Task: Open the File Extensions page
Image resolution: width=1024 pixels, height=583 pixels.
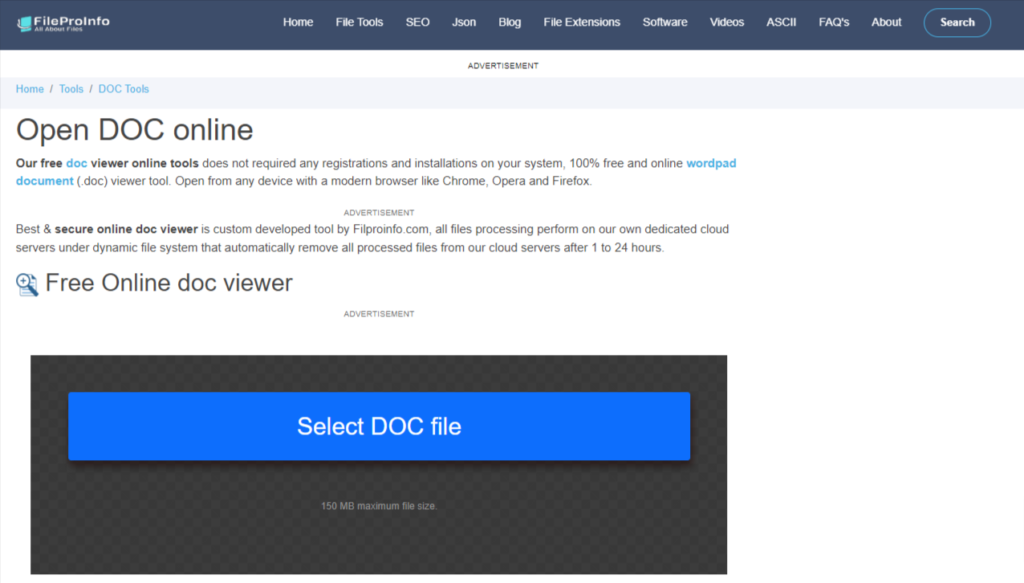Action: click(581, 21)
